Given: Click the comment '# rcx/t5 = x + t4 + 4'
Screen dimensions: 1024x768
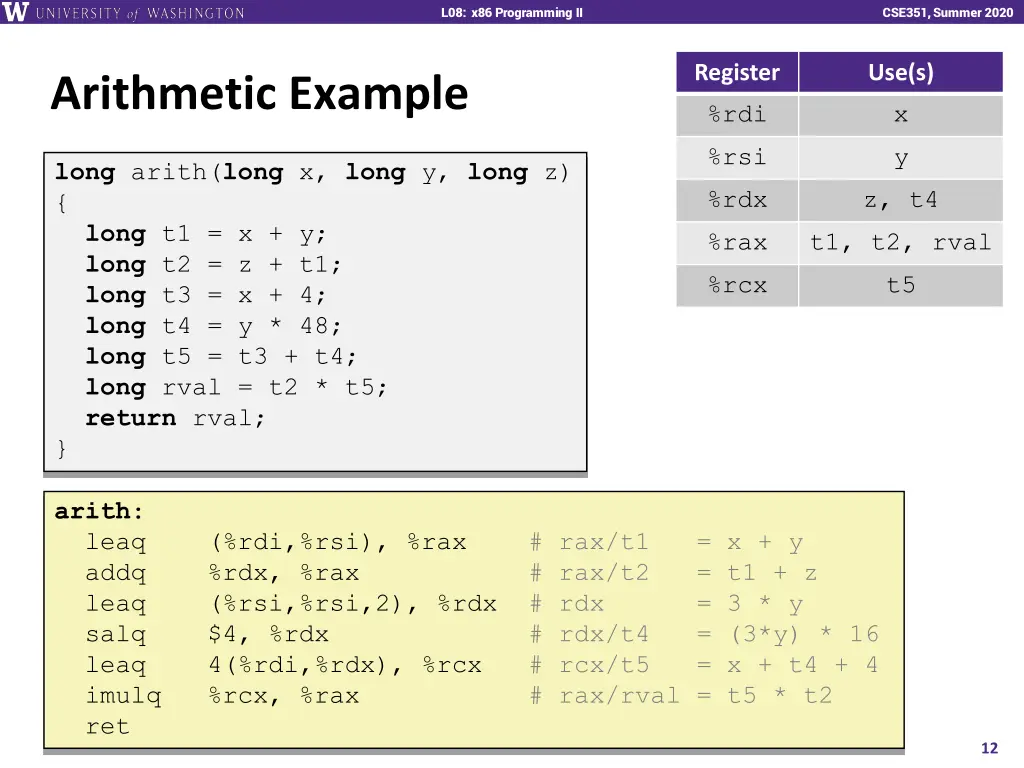Looking at the screenshot, I should [704, 665].
